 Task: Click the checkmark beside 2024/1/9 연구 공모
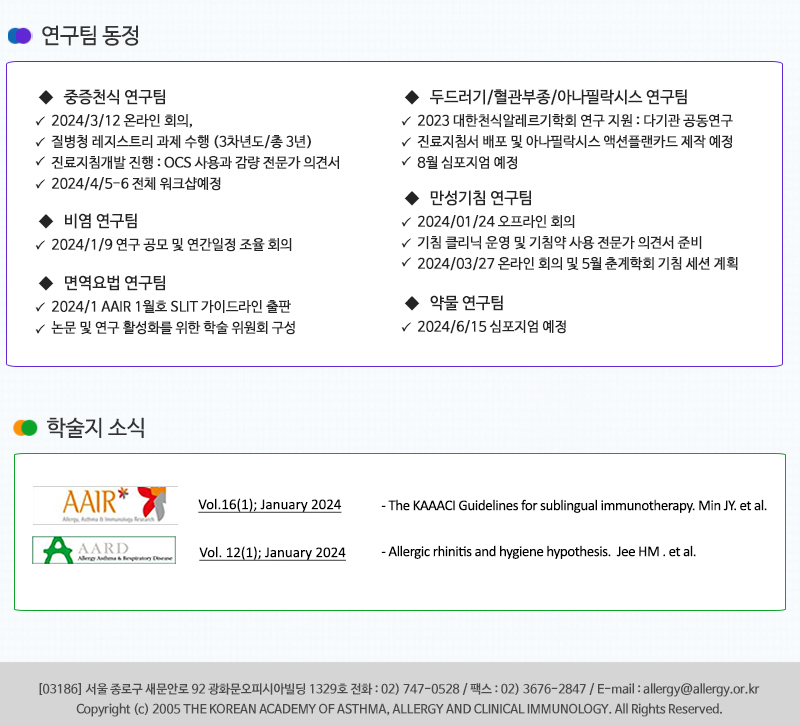pos(40,245)
